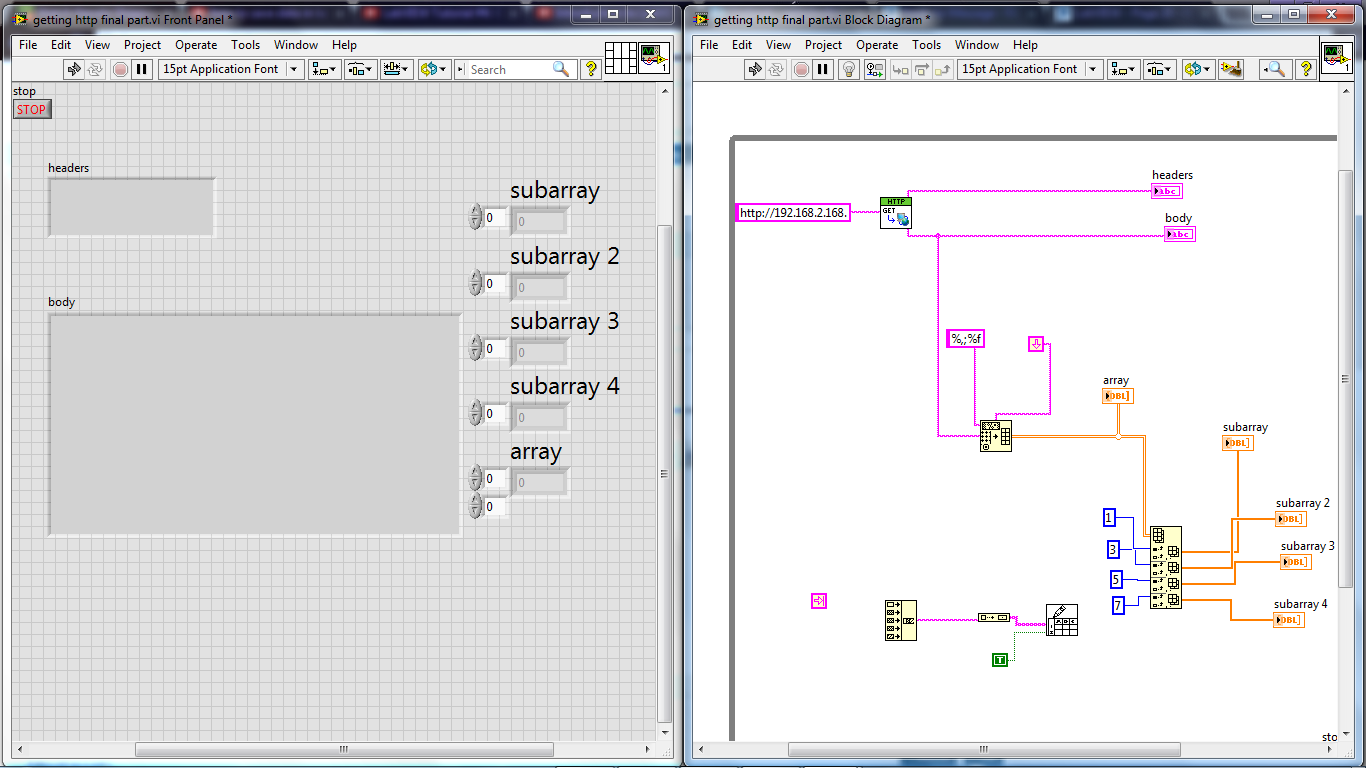
Task: Run the VI from Block Diagram toolbar
Action: tap(755, 69)
